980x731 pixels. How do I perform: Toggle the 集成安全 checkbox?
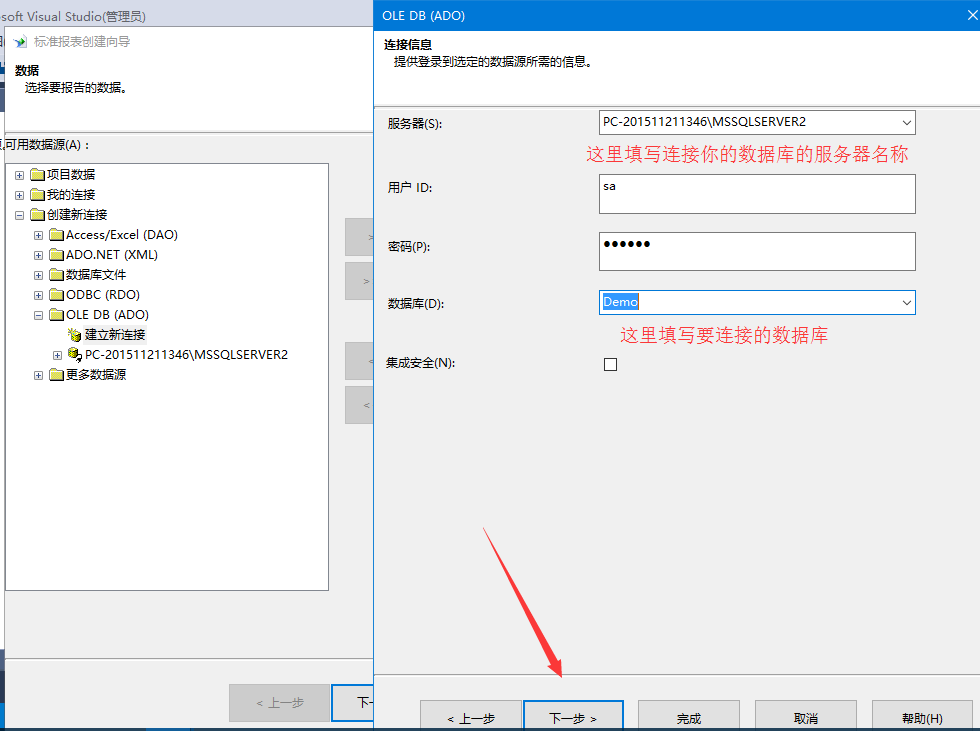(x=611, y=364)
